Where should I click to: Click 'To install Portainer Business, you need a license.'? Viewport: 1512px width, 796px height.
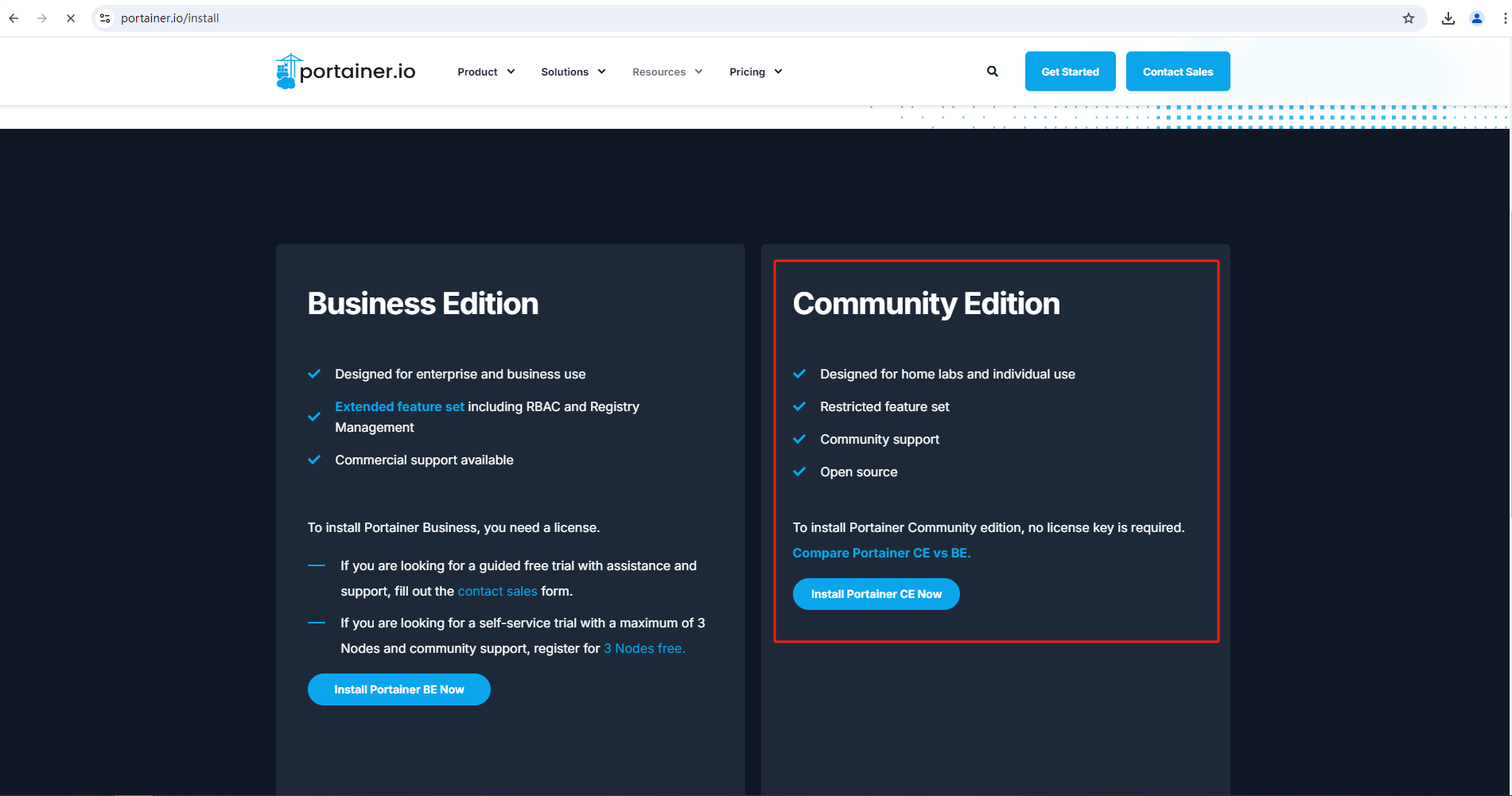click(x=454, y=527)
